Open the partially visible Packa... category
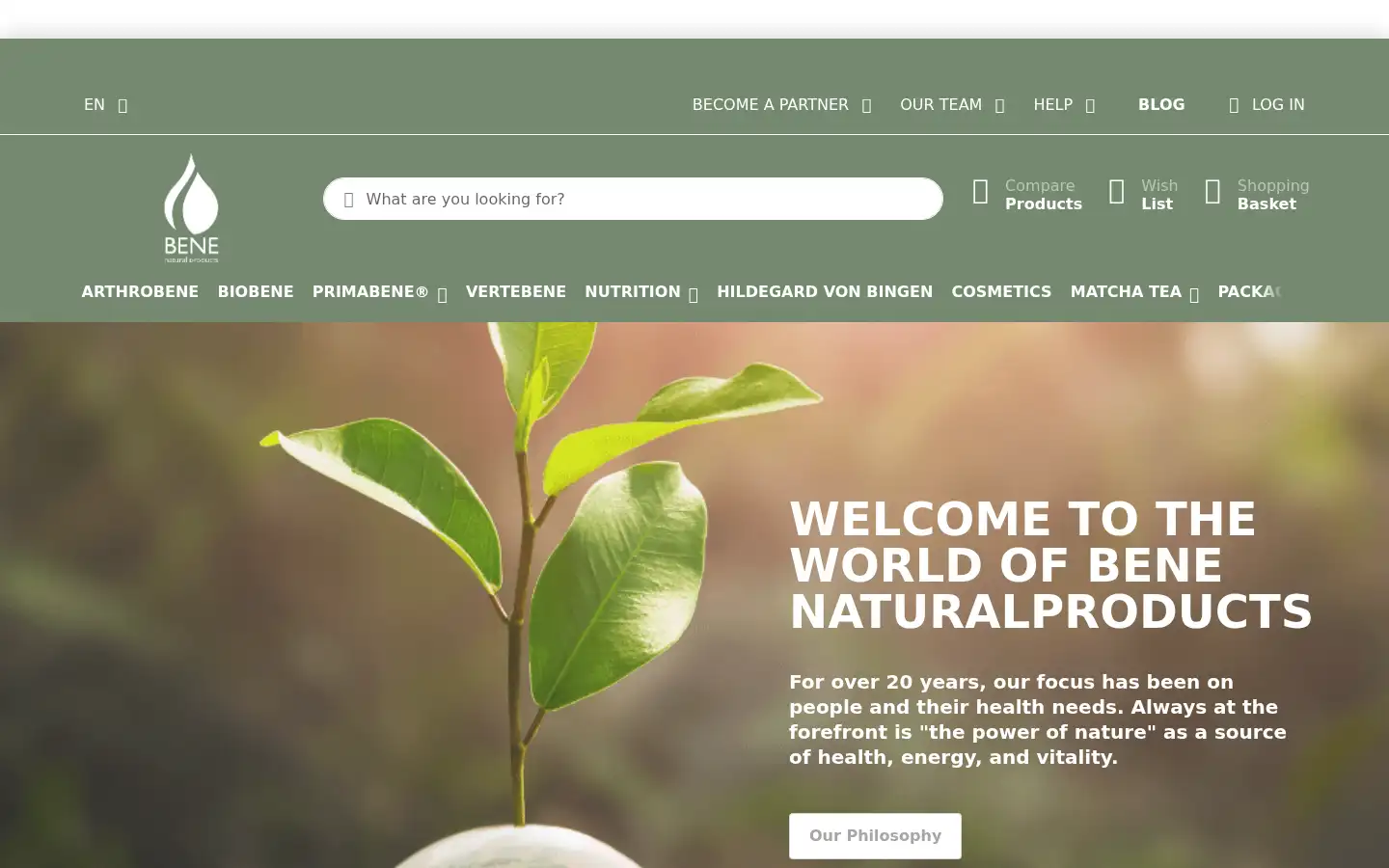1389x868 pixels. click(1250, 291)
